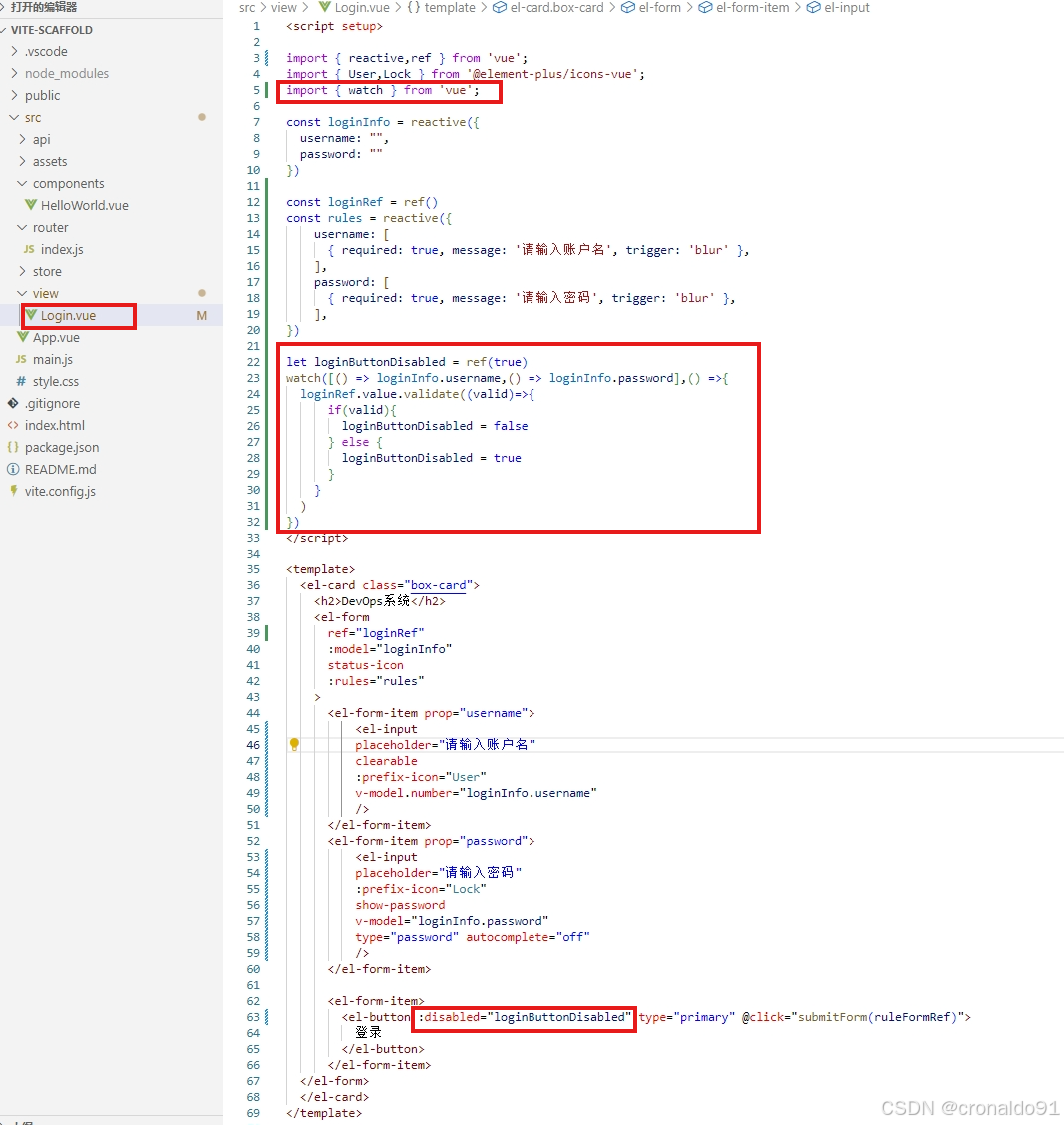This screenshot has height=1125, width=1064.
Task: Expand the 打开的编辑器 section header
Action: [x=44, y=7]
